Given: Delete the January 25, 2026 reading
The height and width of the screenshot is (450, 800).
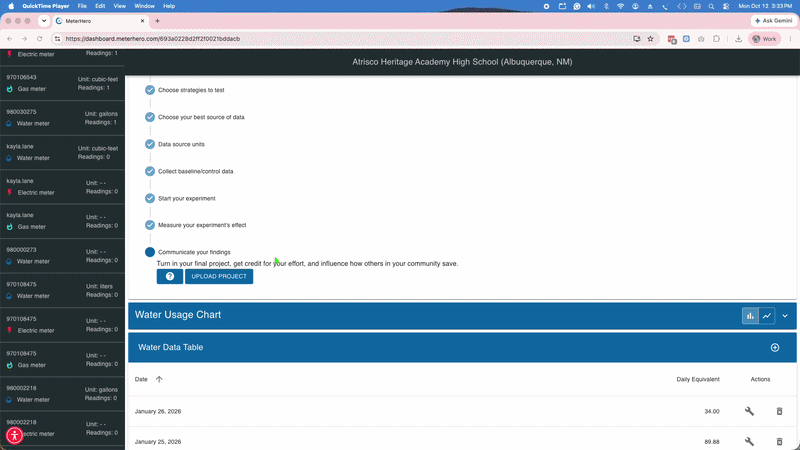Looking at the screenshot, I should click(x=779, y=441).
